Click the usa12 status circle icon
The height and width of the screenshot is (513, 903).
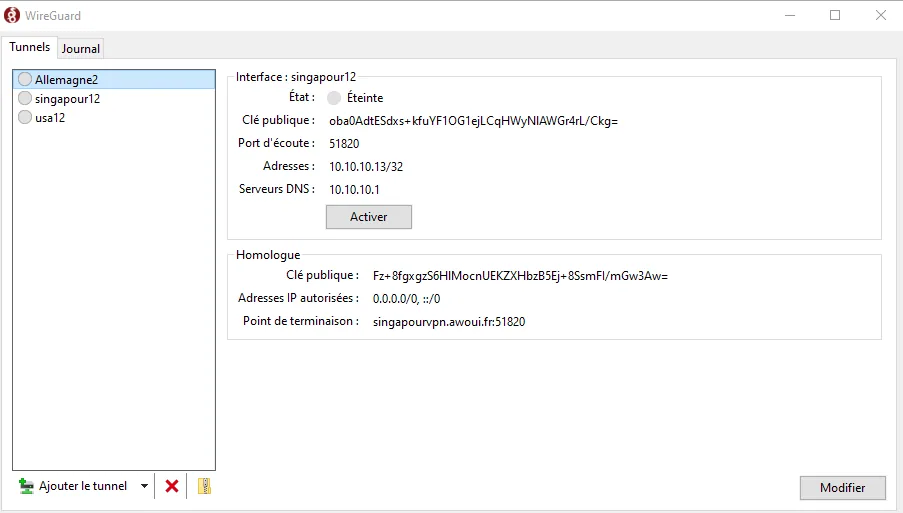pyautogui.click(x=25, y=117)
